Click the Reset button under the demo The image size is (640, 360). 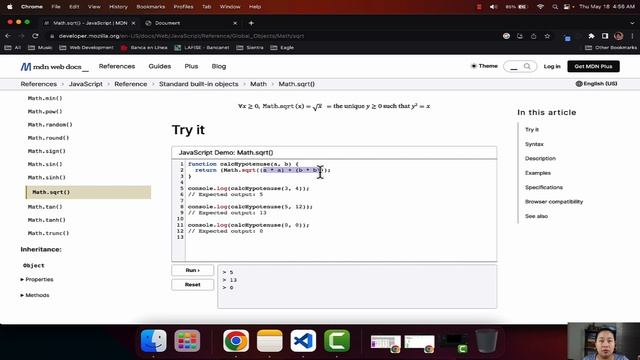[193, 284]
